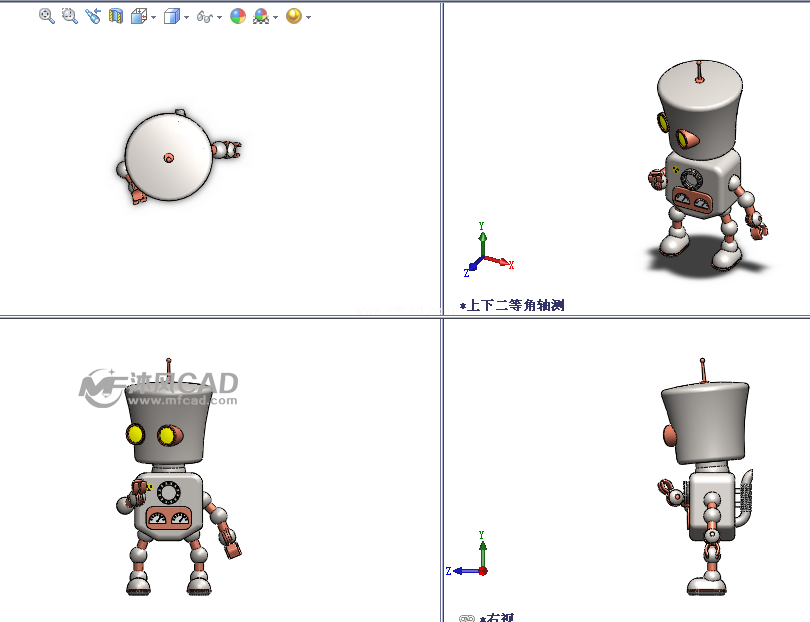Click the View Settings gold sphere icon
Image resolution: width=810 pixels, height=622 pixels.
point(294,16)
